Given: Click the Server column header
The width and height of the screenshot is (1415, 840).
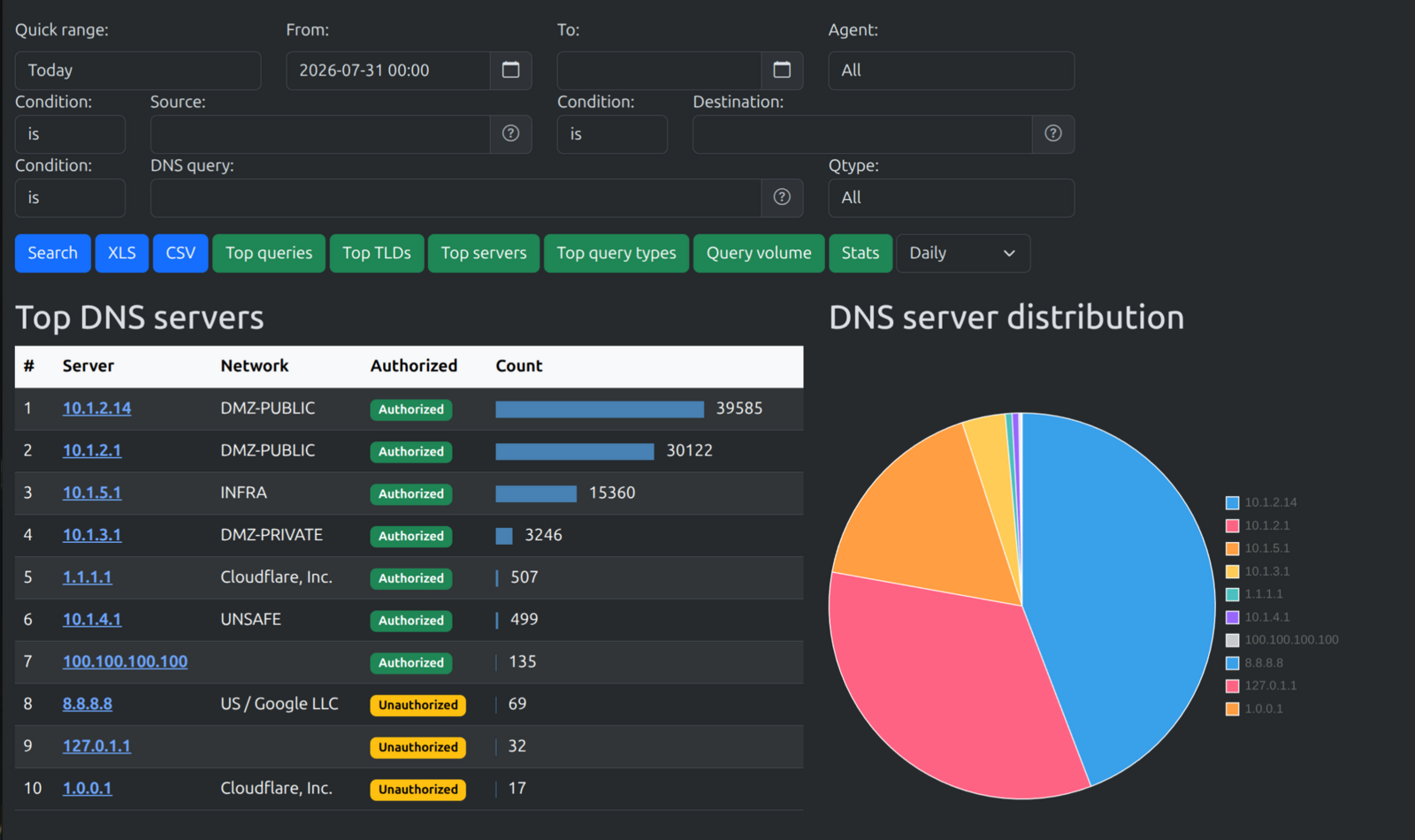Looking at the screenshot, I should (x=88, y=366).
